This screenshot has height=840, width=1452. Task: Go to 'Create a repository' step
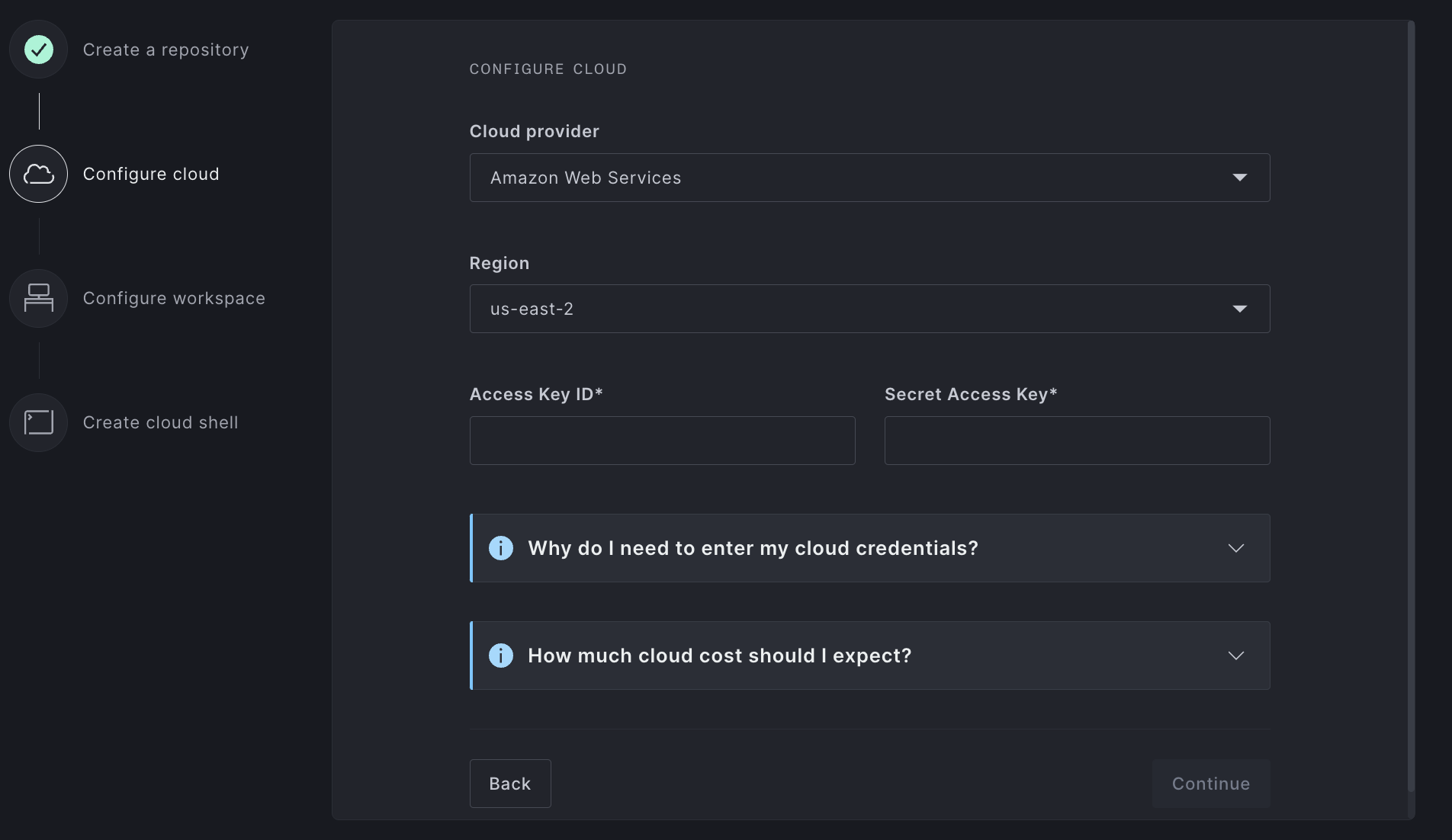click(165, 50)
